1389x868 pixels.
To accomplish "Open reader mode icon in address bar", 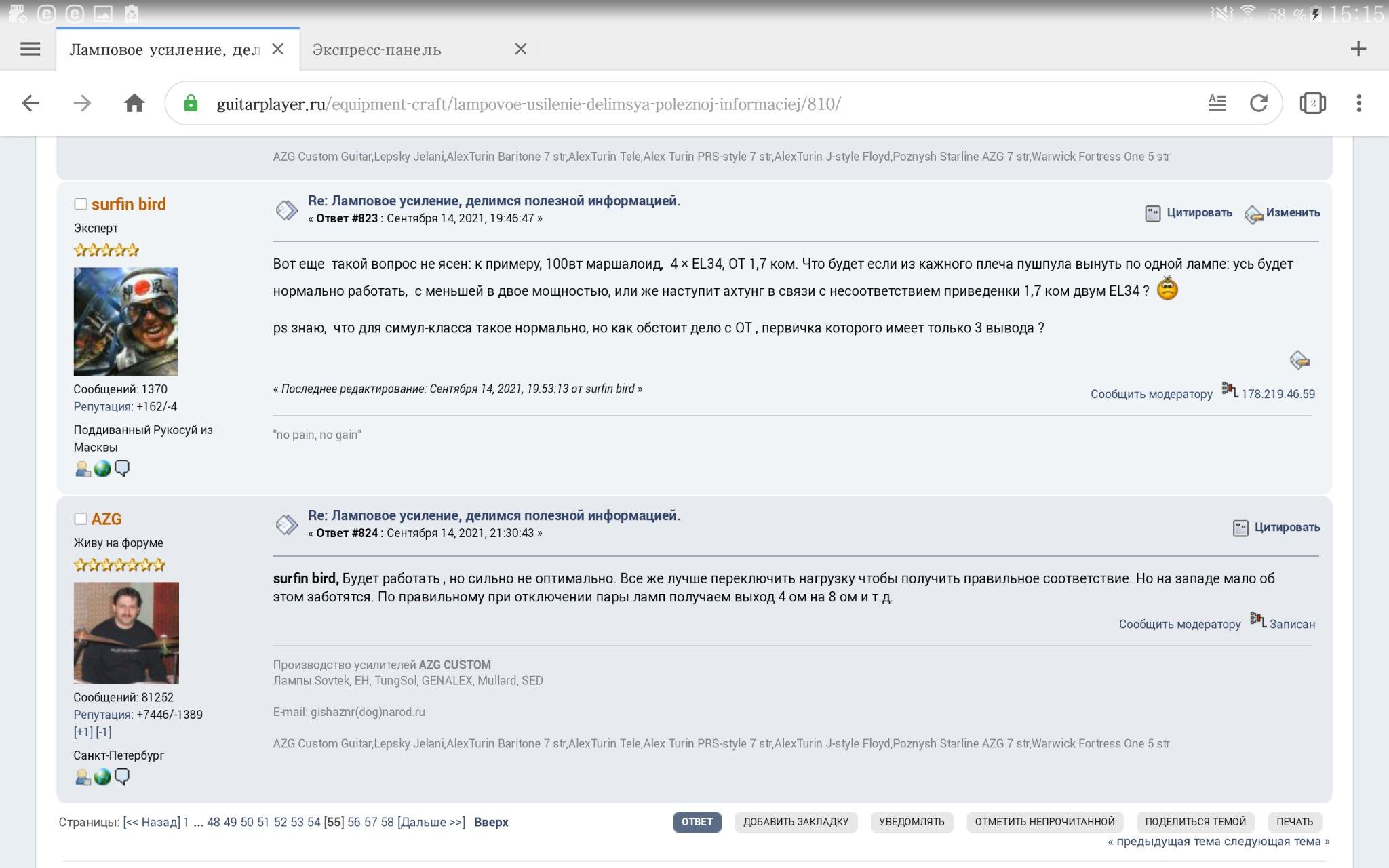I will [1217, 103].
